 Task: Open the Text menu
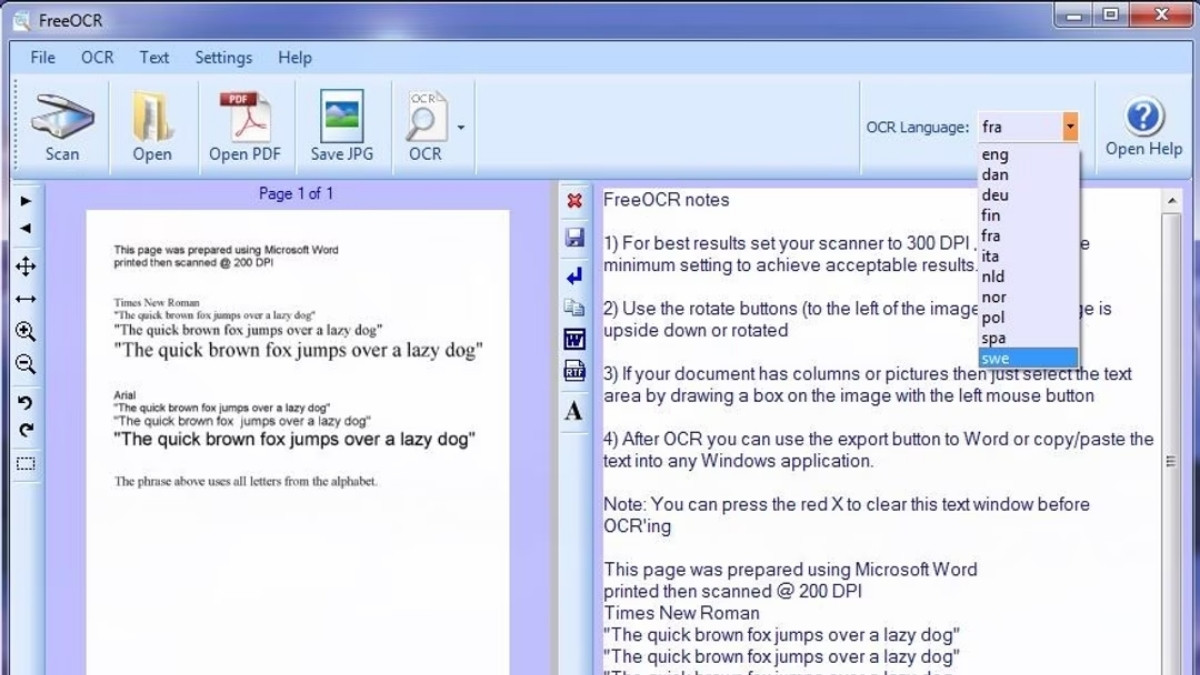coord(154,57)
